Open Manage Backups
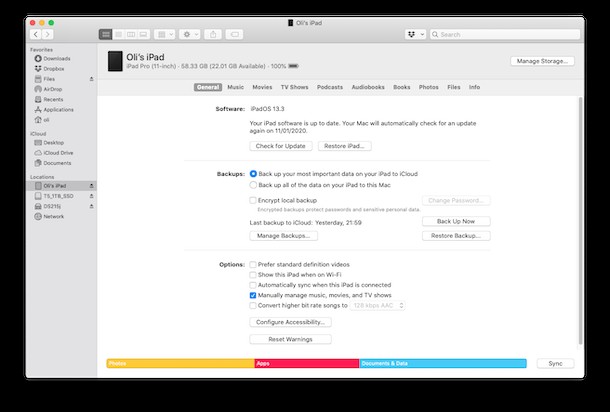 283,236
